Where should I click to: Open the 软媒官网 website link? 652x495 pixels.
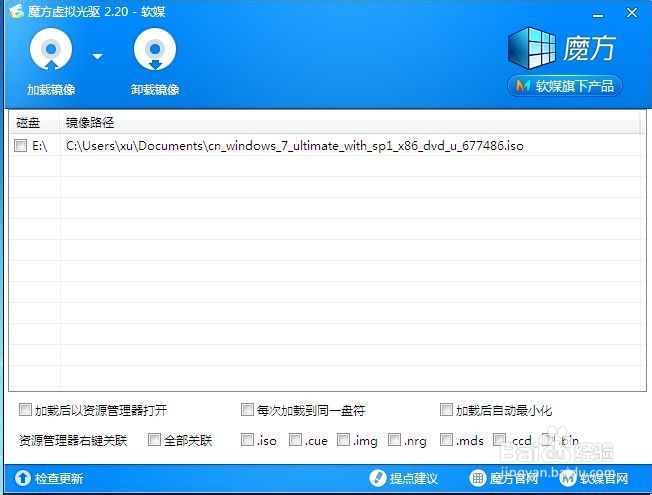point(604,478)
